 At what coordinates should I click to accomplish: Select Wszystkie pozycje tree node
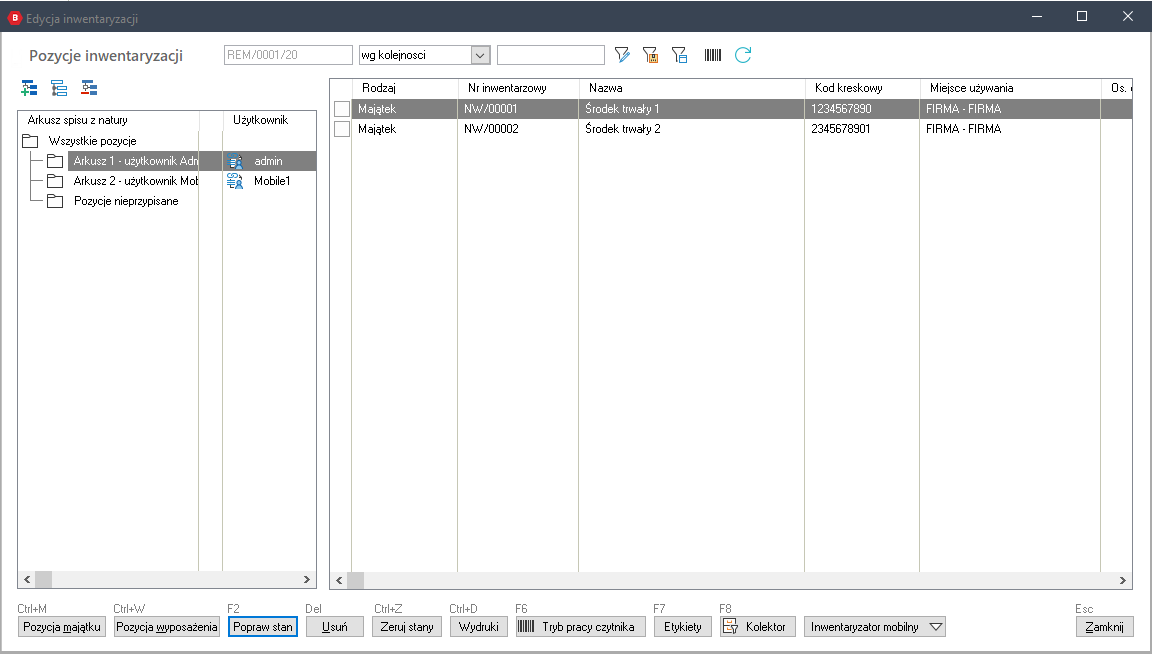93,141
